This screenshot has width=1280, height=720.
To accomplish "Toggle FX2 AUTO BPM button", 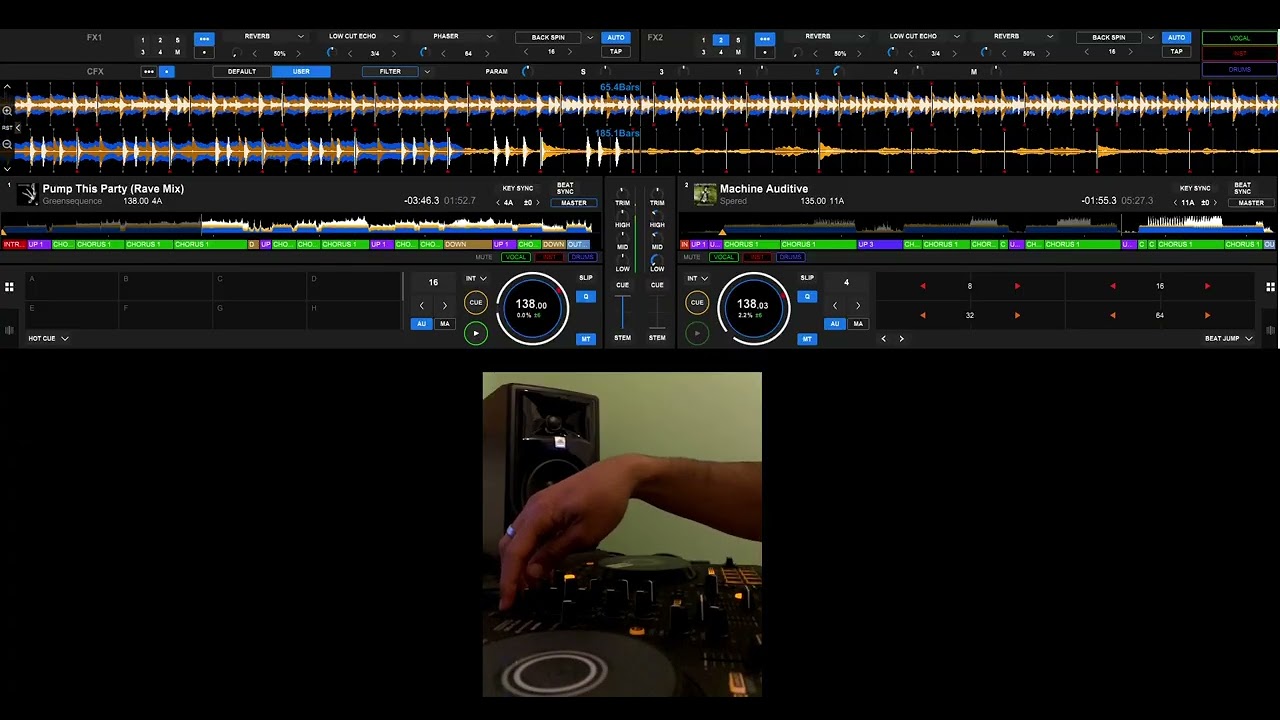I will coord(1177,38).
